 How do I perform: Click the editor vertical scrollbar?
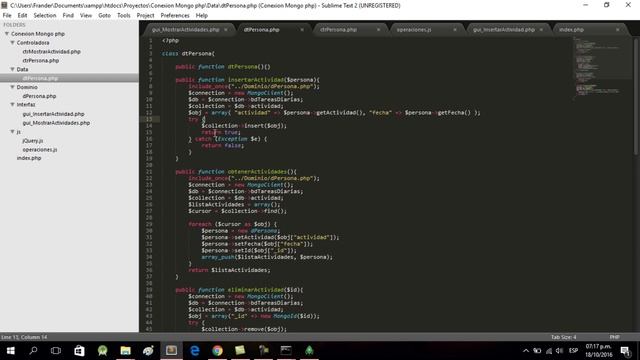point(636,96)
